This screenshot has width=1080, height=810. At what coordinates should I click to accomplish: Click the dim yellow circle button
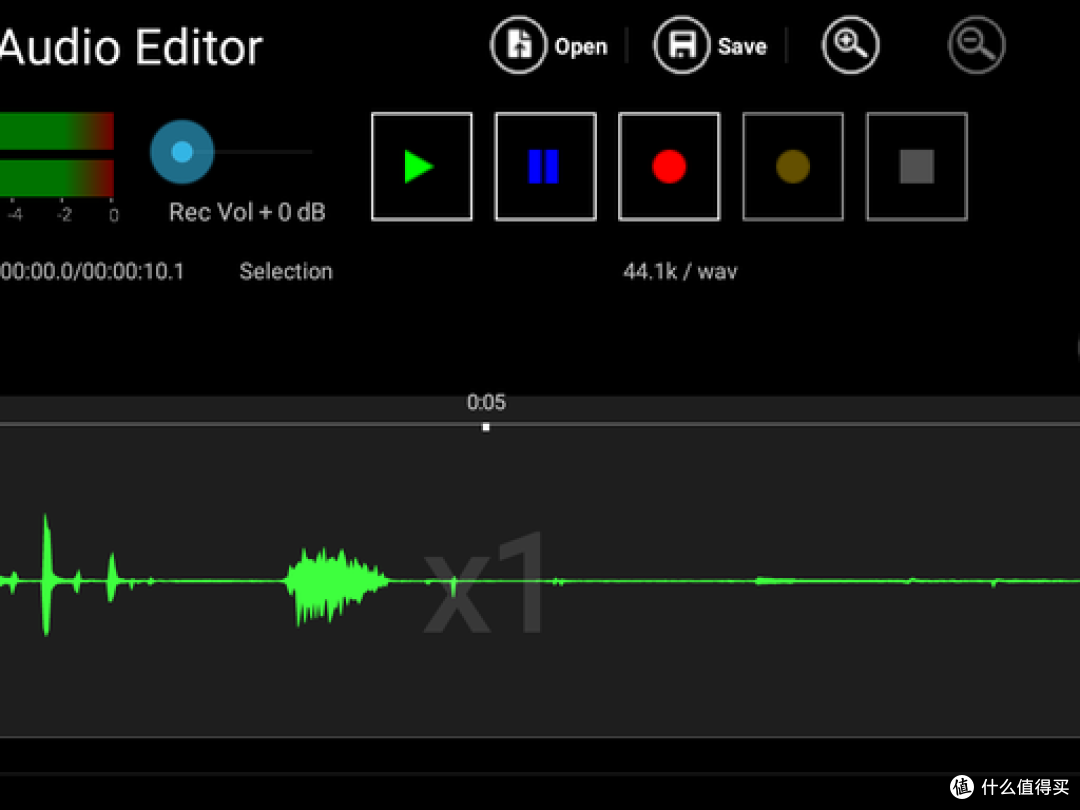coord(793,167)
